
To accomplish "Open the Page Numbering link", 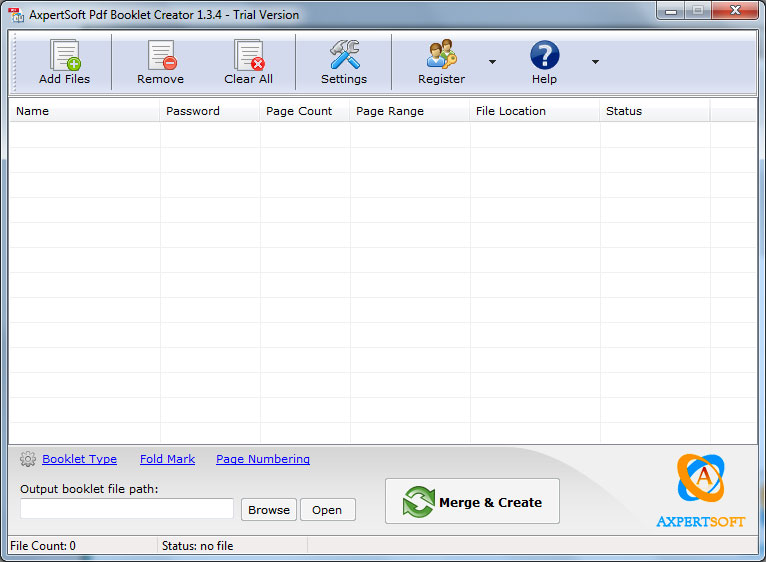I will [263, 459].
